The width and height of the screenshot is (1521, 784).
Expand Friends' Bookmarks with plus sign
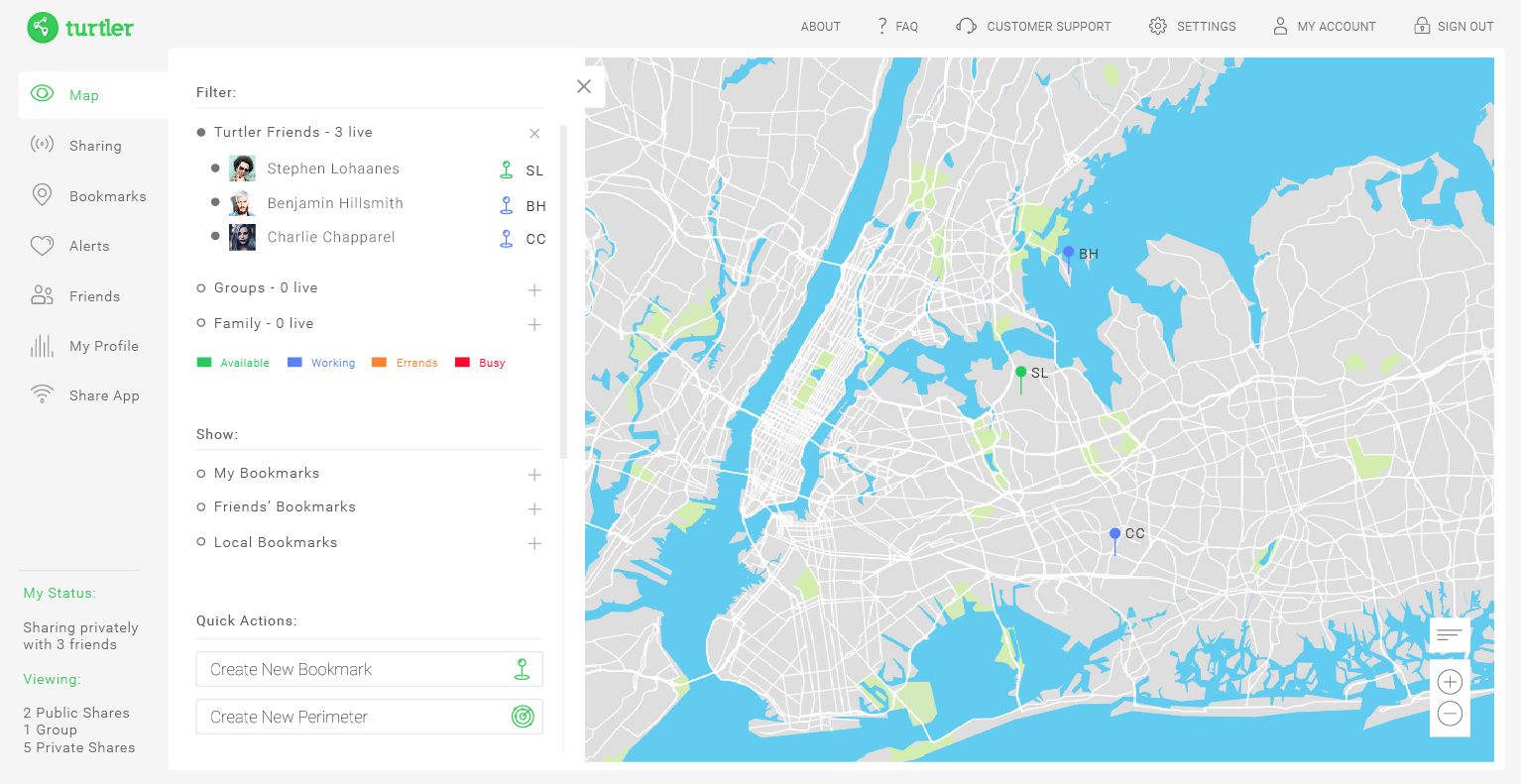click(x=534, y=509)
